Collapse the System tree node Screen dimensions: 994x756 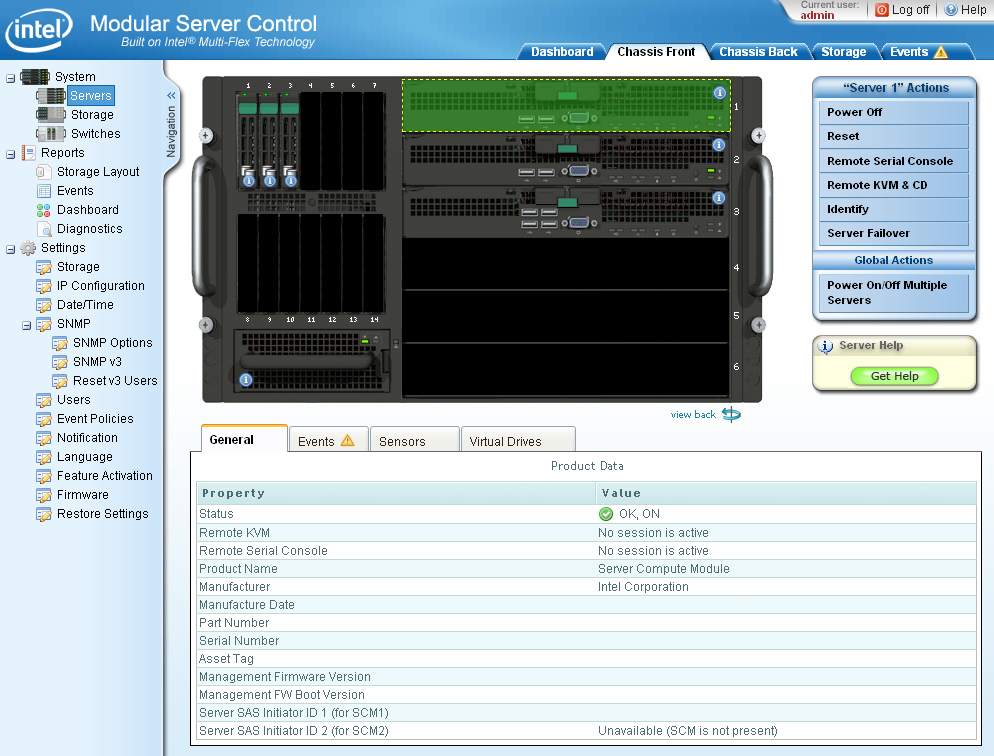coord(10,78)
